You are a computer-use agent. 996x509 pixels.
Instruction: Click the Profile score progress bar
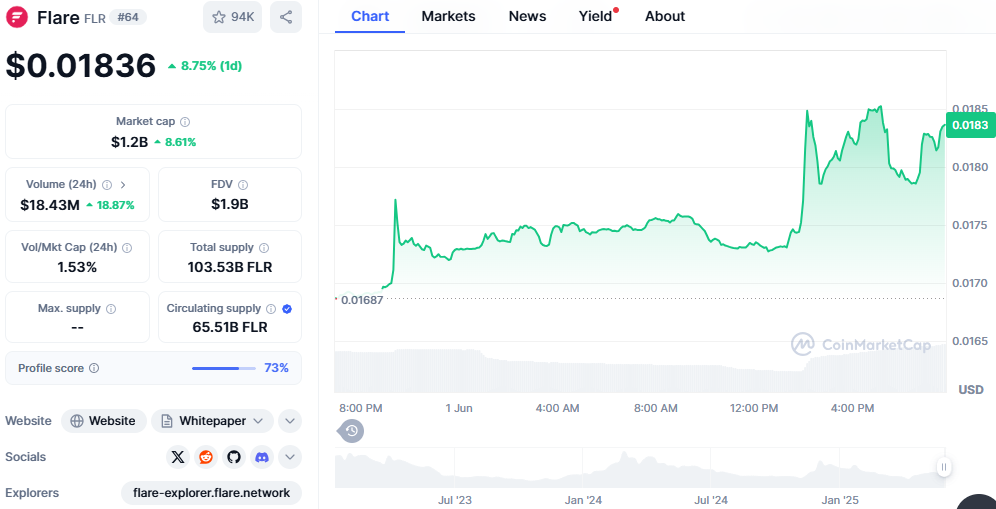(x=224, y=368)
